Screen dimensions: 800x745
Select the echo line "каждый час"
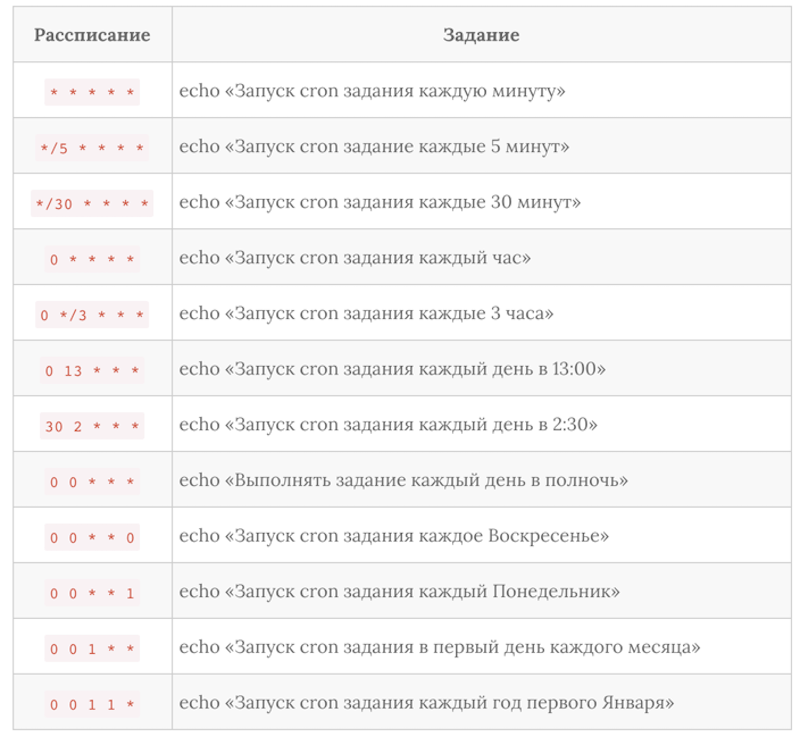coord(355,258)
